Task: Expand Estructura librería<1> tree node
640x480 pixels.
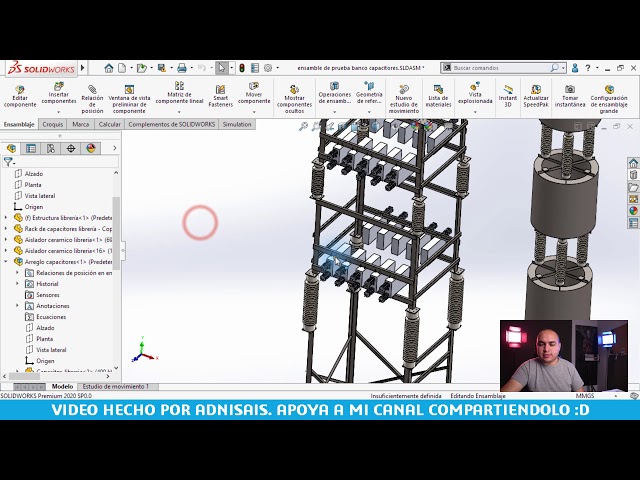Action: 6,218
